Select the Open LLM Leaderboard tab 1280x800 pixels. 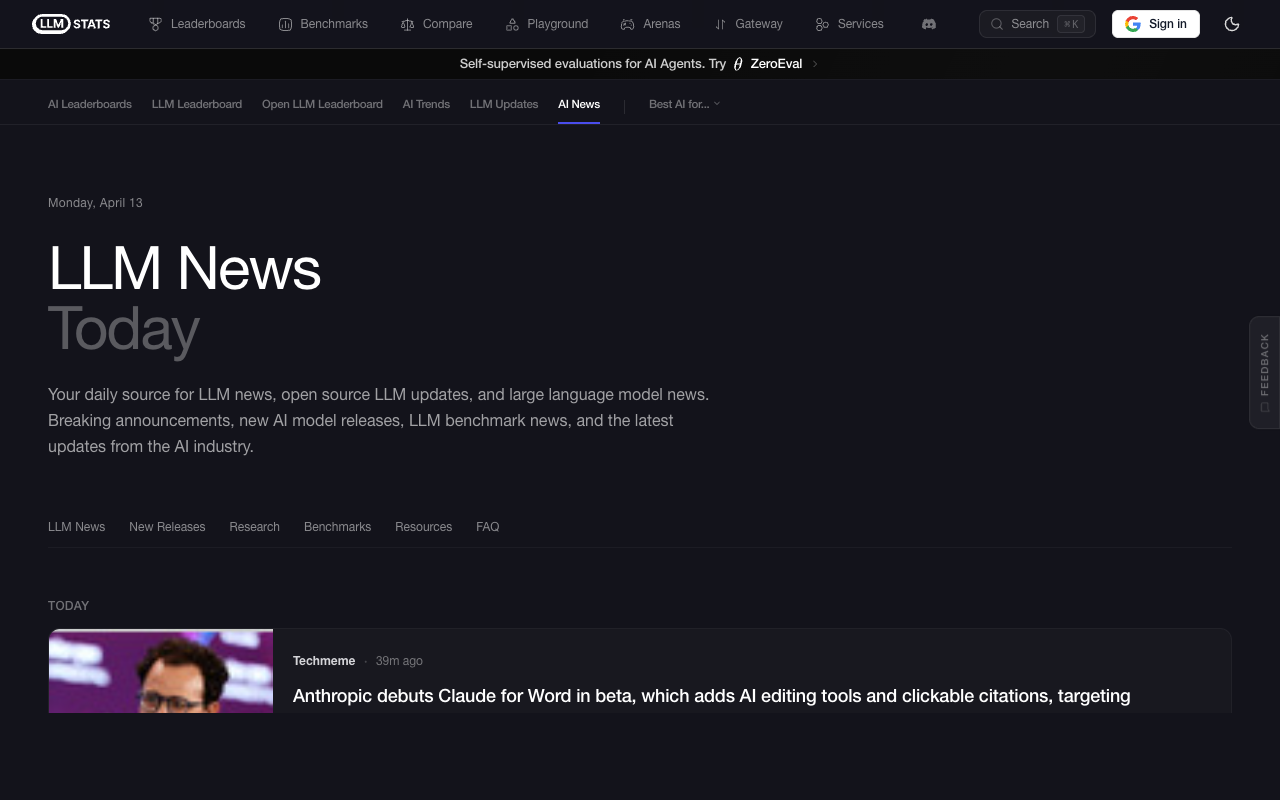click(322, 104)
